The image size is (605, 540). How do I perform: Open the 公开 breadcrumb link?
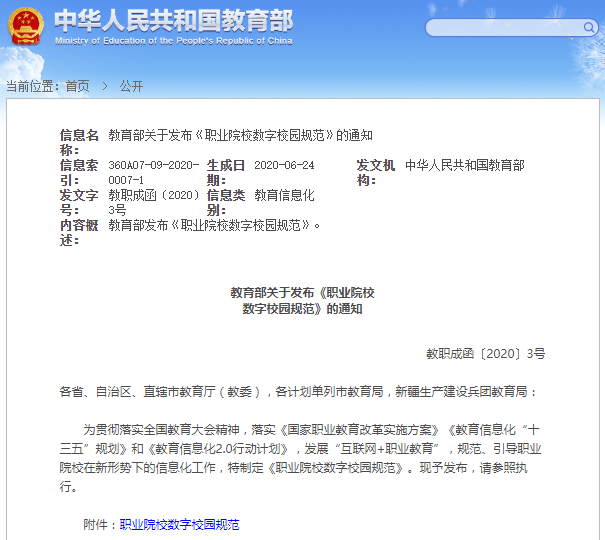coord(131,87)
